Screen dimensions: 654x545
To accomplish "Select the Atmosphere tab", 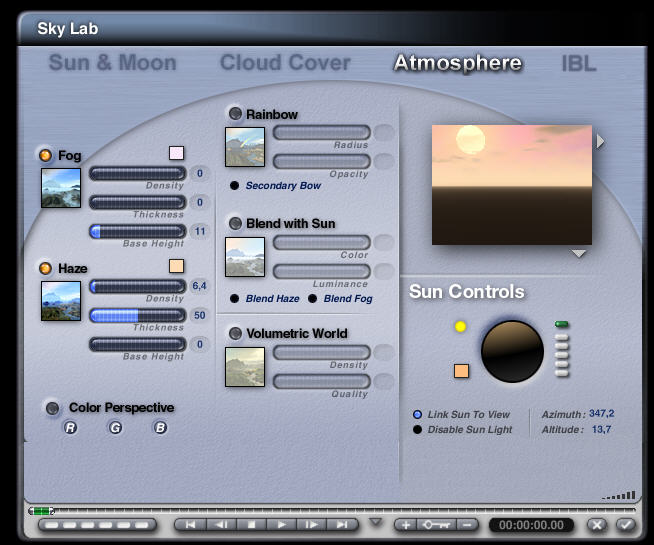I will [458, 63].
